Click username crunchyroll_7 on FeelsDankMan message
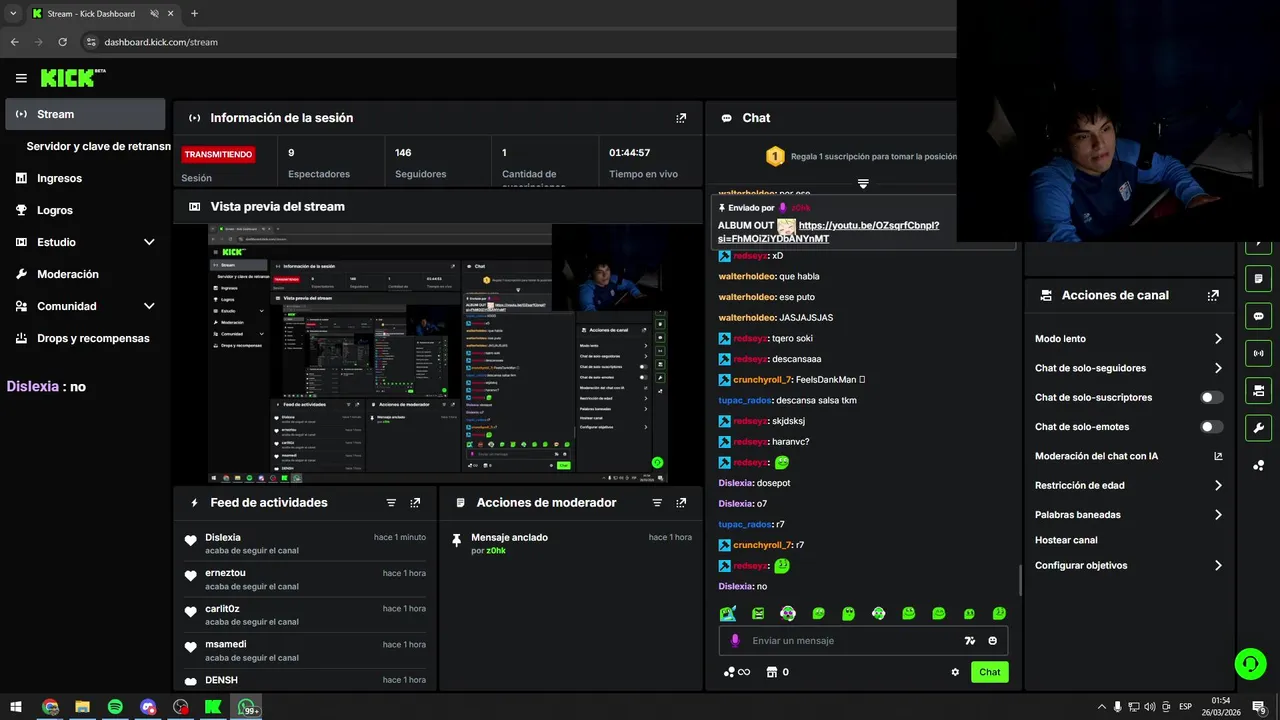 point(762,380)
